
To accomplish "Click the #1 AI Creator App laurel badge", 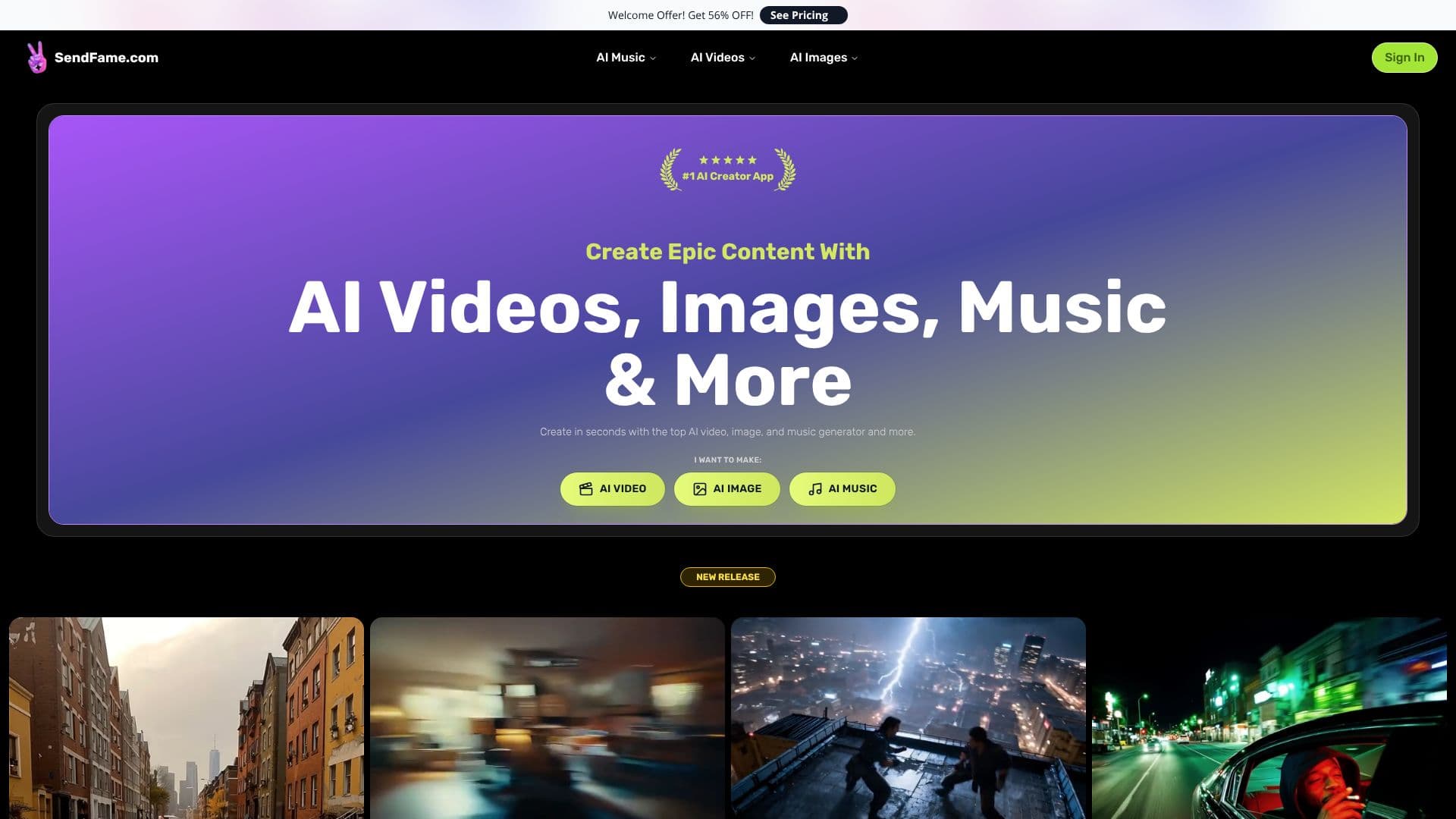I will [727, 169].
